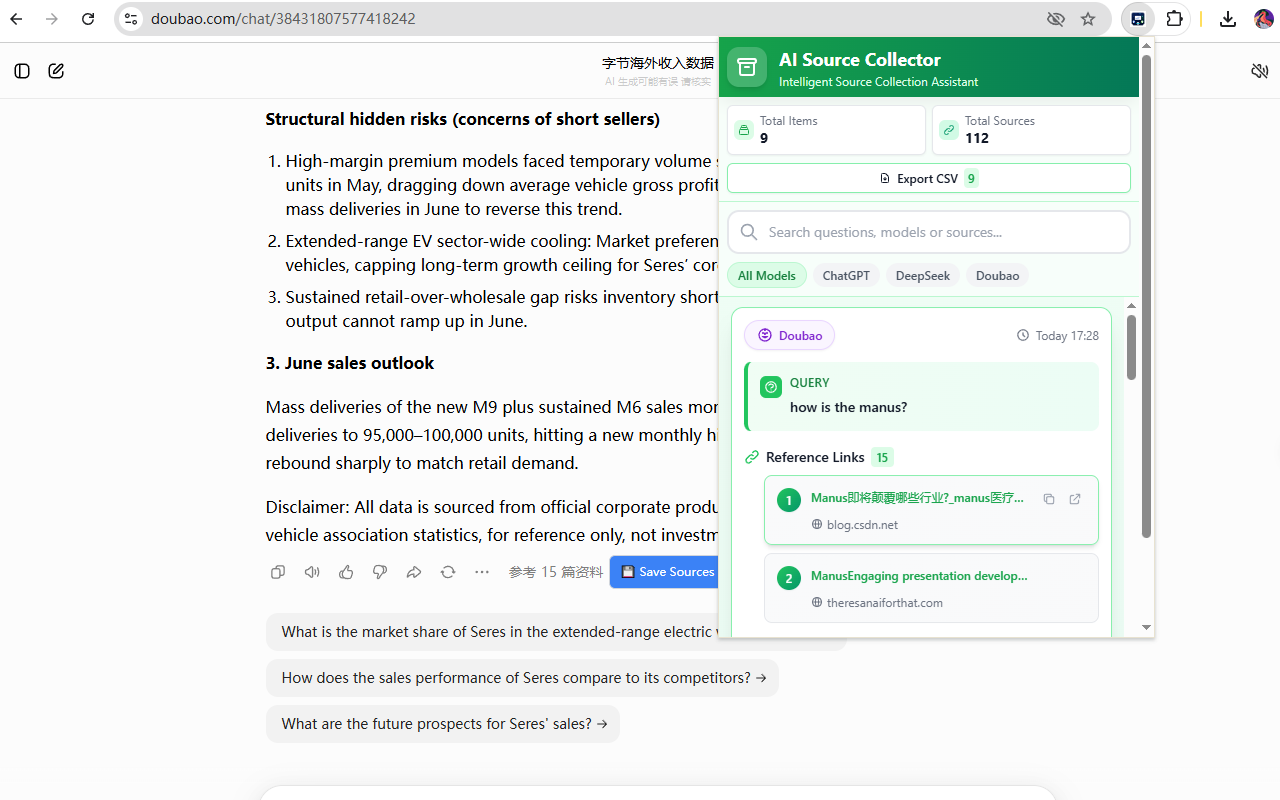The image size is (1280, 800).
Task: Click the '3. June sales outlook' heading
Action: tap(350, 363)
